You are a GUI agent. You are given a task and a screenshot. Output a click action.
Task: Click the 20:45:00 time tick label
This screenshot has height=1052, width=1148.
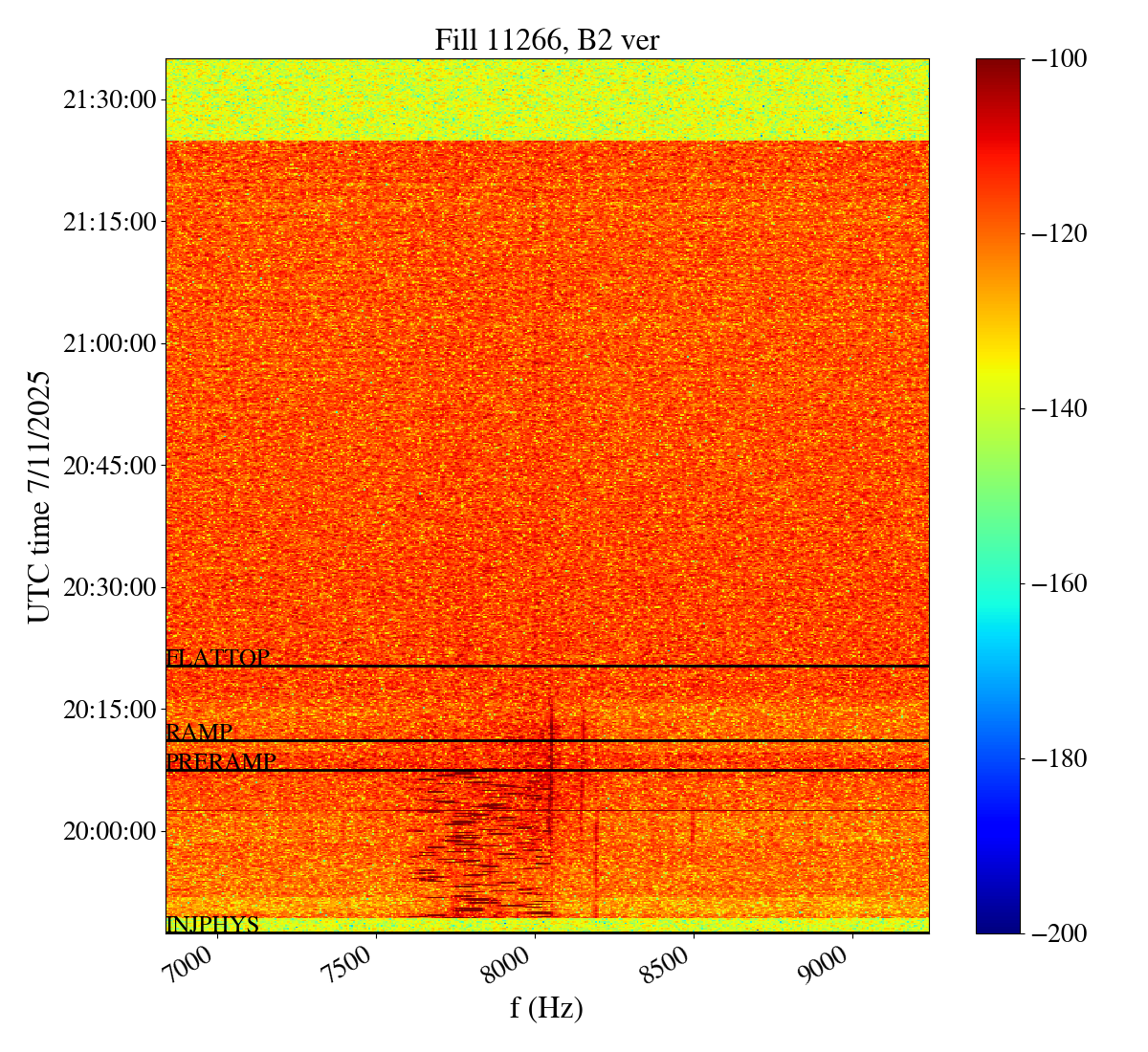[x=109, y=466]
